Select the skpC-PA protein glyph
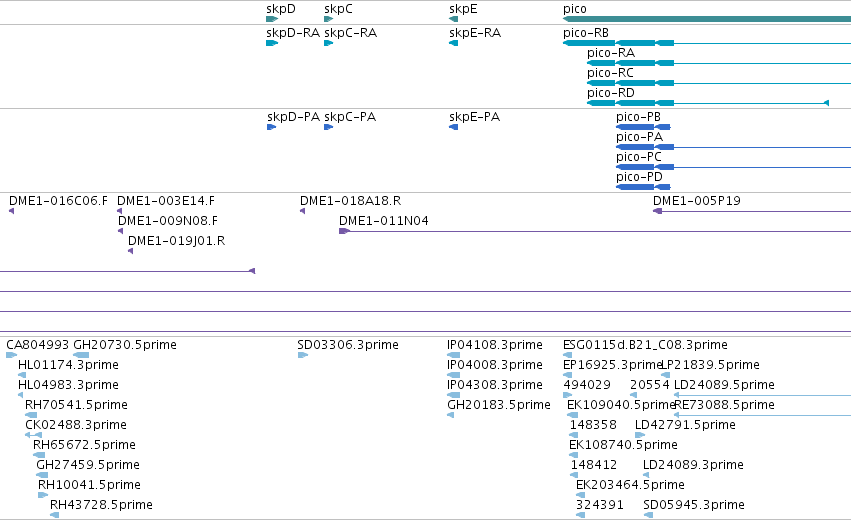 [328, 127]
